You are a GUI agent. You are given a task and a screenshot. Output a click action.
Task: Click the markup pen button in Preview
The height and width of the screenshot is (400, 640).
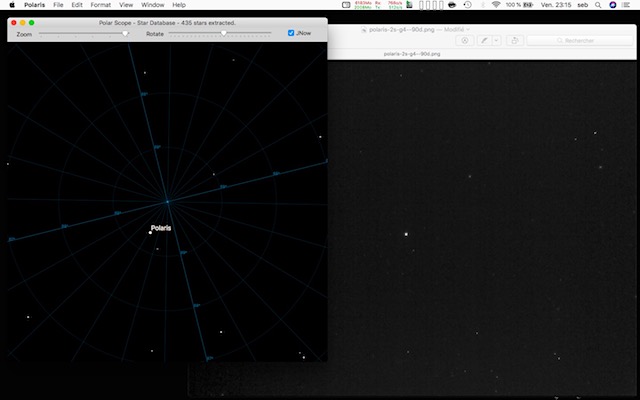coord(484,40)
